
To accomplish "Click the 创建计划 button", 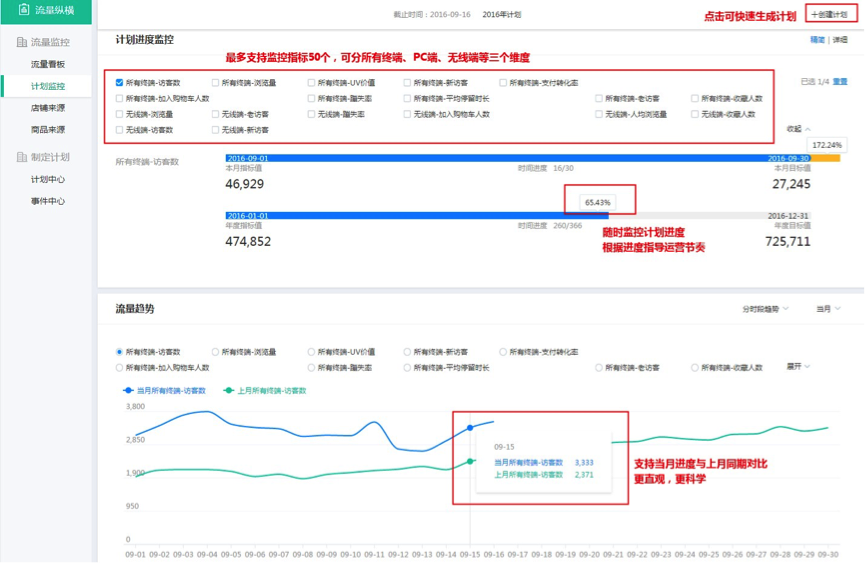I will [x=831, y=15].
